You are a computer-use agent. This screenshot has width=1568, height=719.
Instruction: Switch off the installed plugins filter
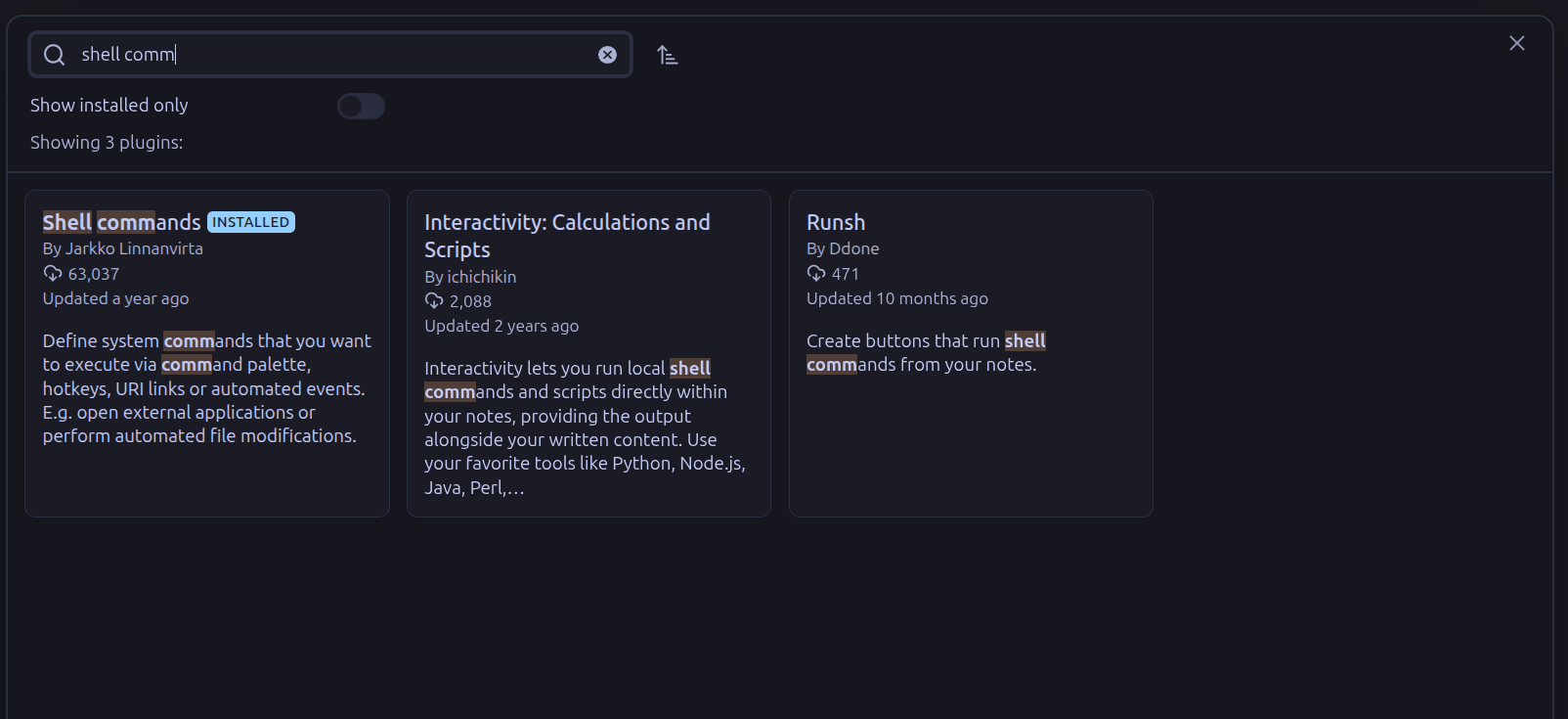click(361, 106)
